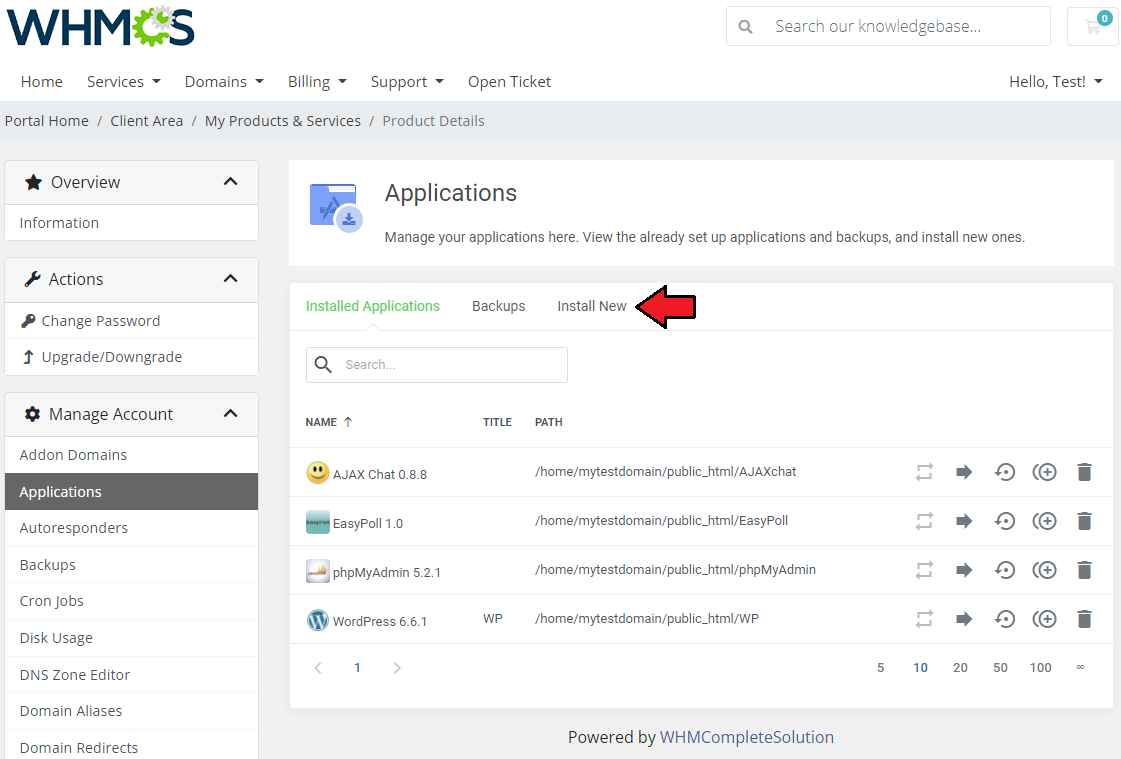The image size is (1121, 759).
Task: Collapse the Actions panel
Action: [x=230, y=279]
